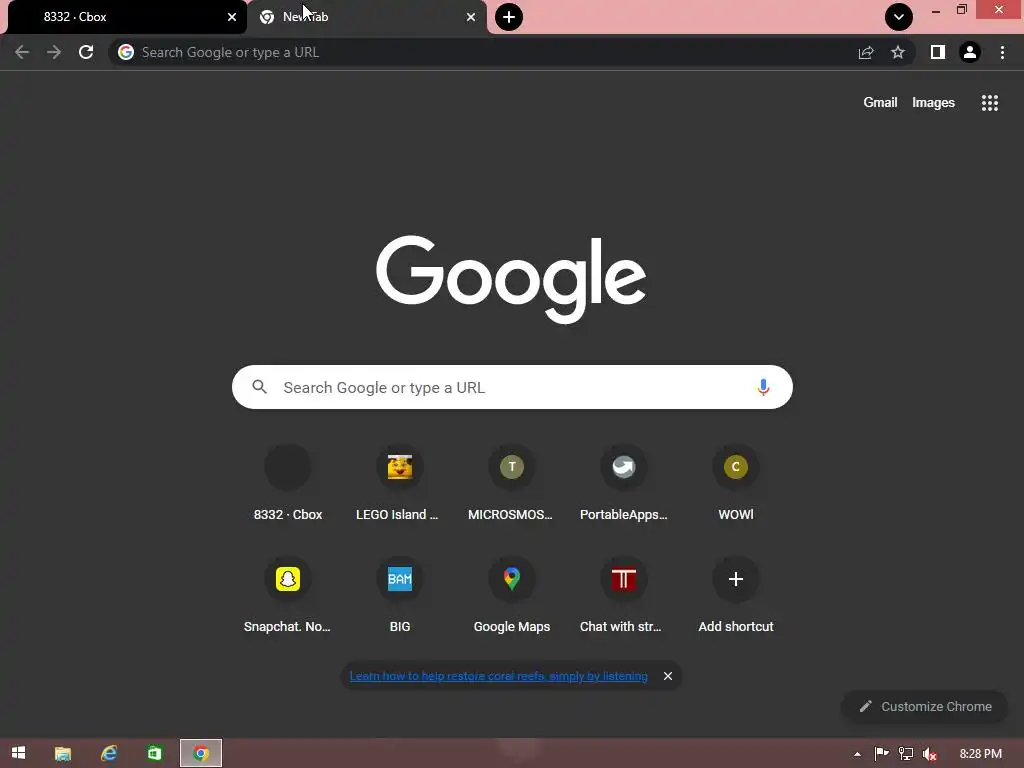This screenshot has width=1024, height=768.
Task: Click the Chrome taskbar button
Action: [200, 753]
